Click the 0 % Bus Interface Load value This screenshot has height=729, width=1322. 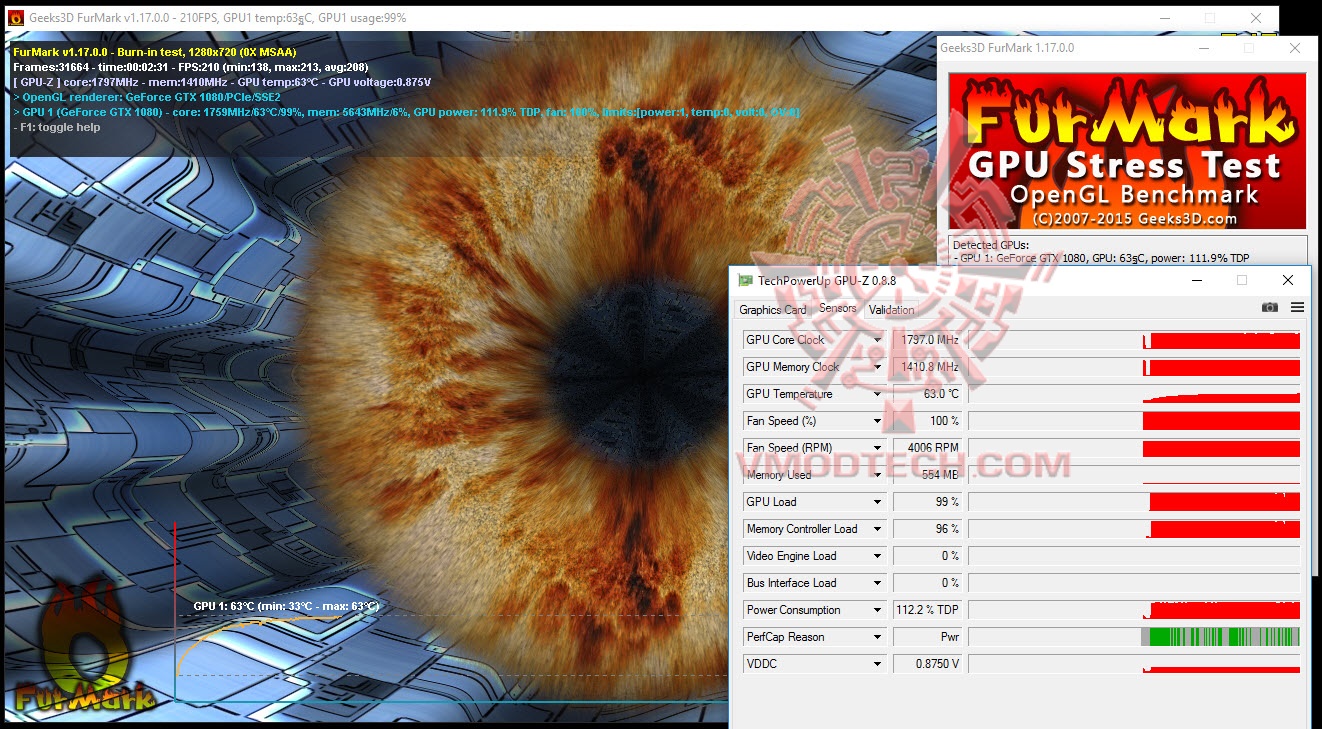pyautogui.click(x=928, y=583)
